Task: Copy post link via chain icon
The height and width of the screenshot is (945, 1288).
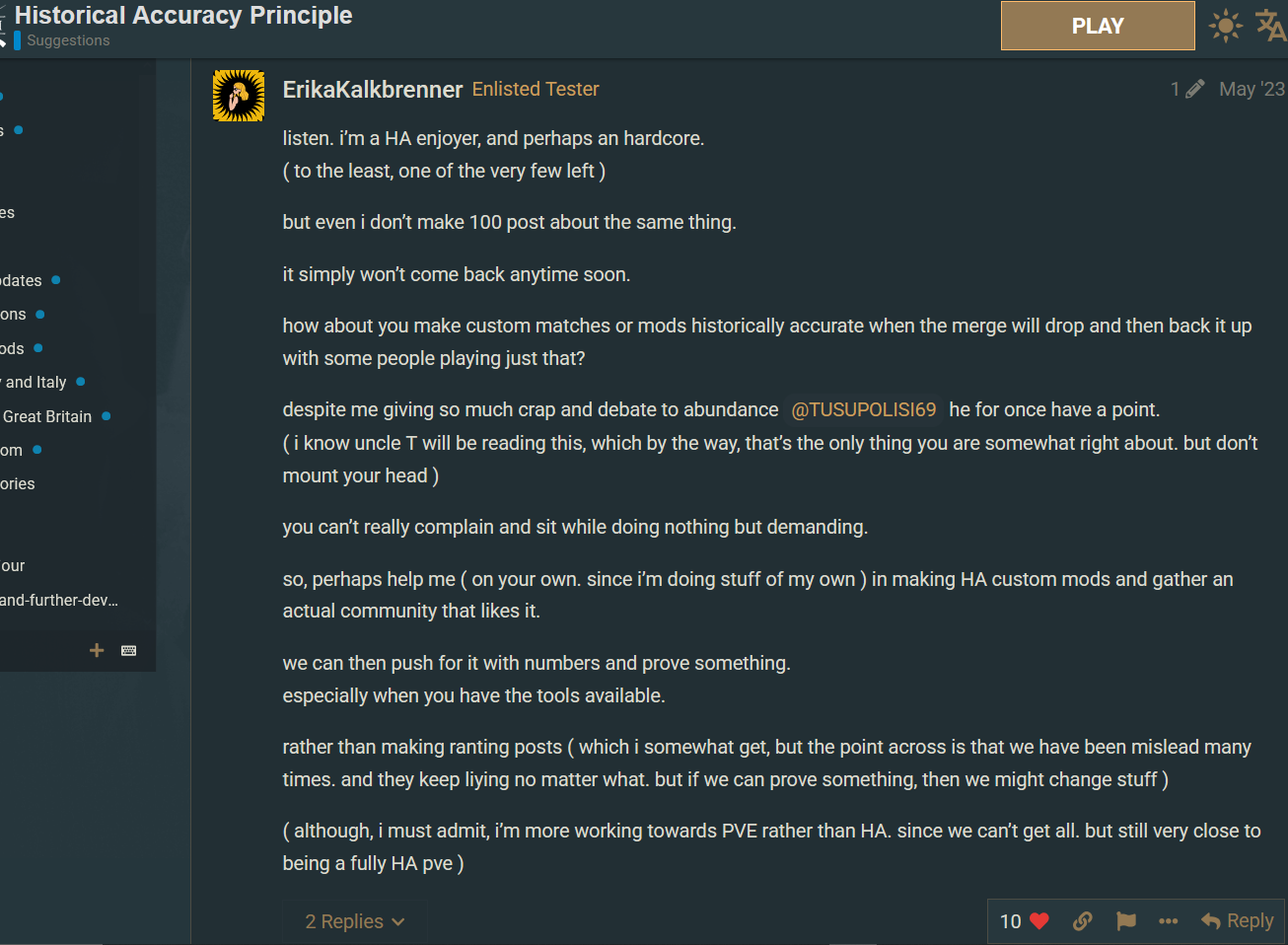Action: click(x=1083, y=921)
